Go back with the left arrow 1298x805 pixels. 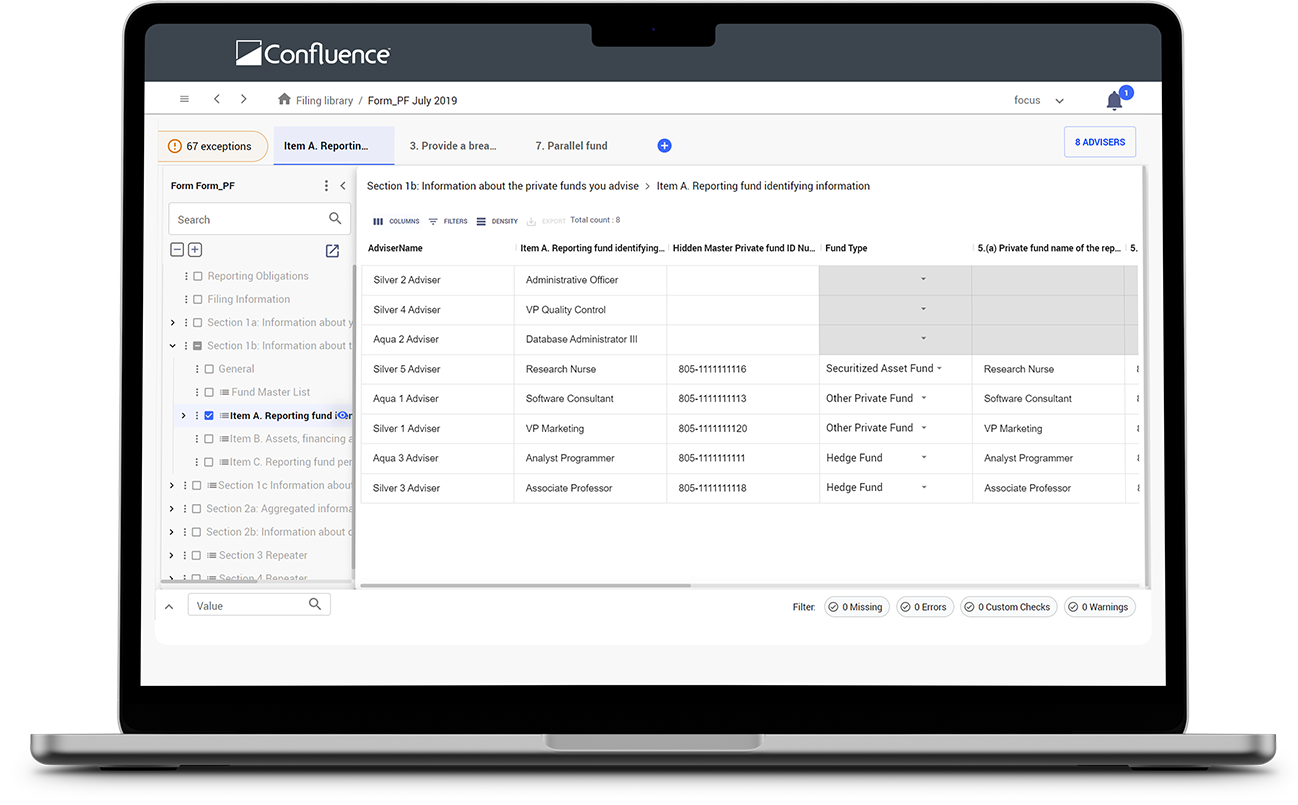point(217,99)
